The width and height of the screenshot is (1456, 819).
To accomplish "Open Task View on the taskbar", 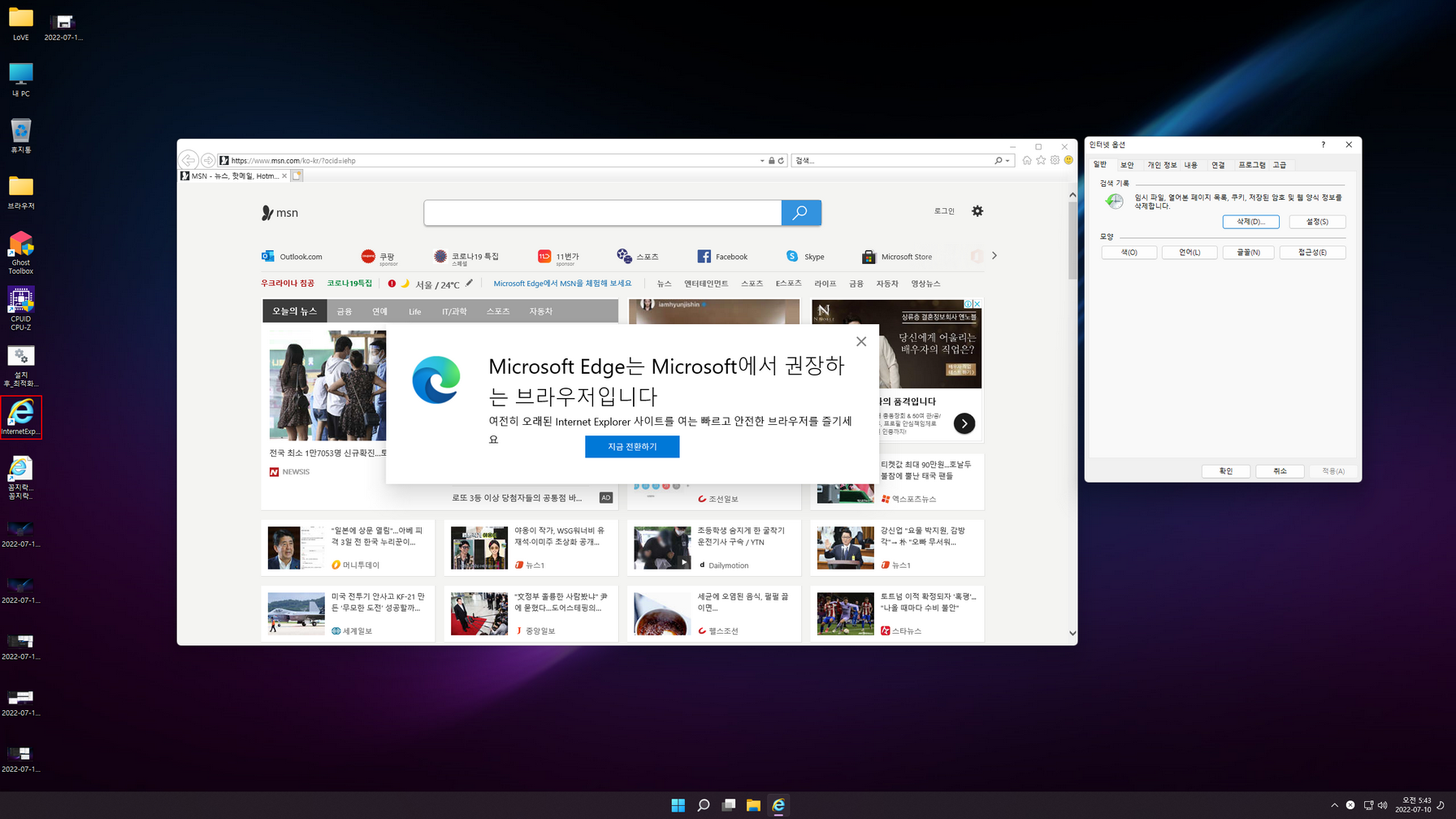I will click(729, 805).
